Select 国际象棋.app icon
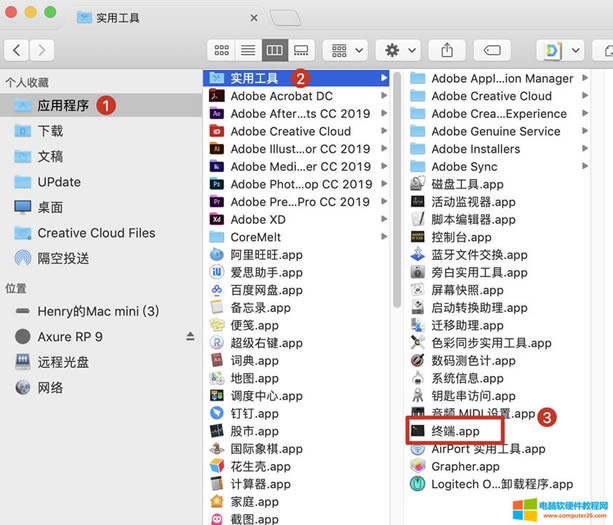Image resolution: width=613 pixels, height=525 pixels. (x=217, y=448)
